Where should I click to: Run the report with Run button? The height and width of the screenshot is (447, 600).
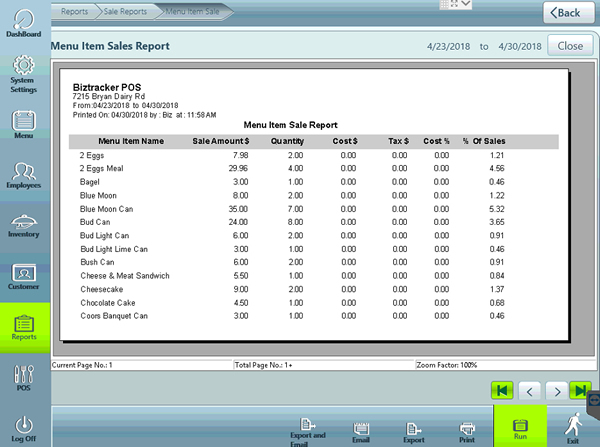tap(520, 426)
